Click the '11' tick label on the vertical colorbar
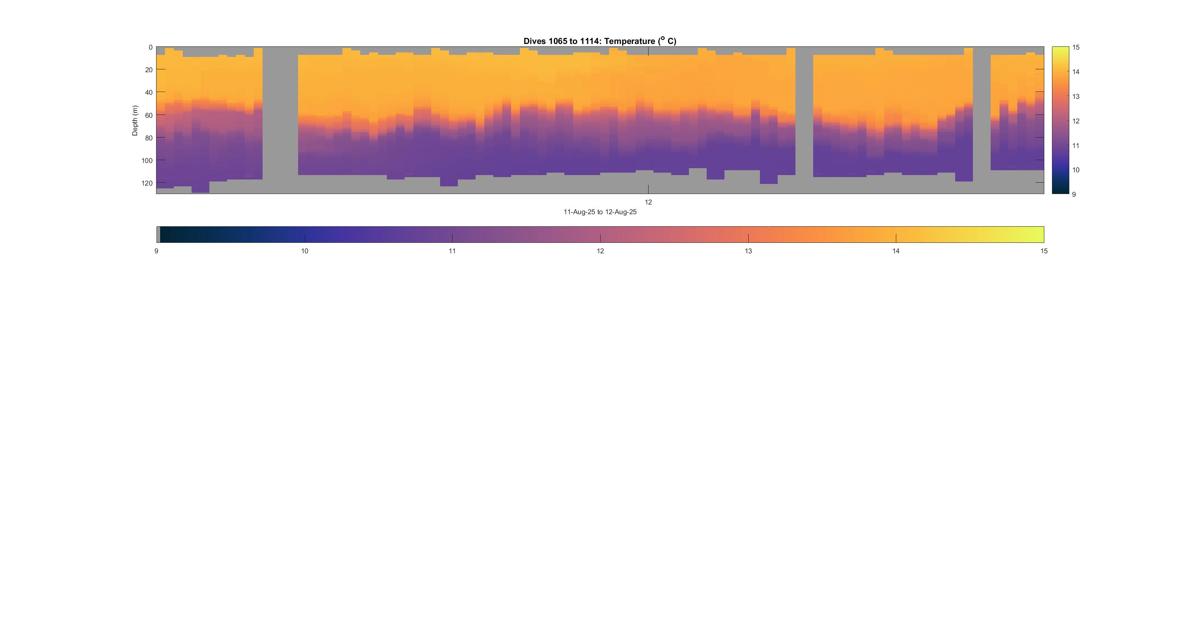Viewport: 1200px width, 622px height. click(x=1076, y=145)
